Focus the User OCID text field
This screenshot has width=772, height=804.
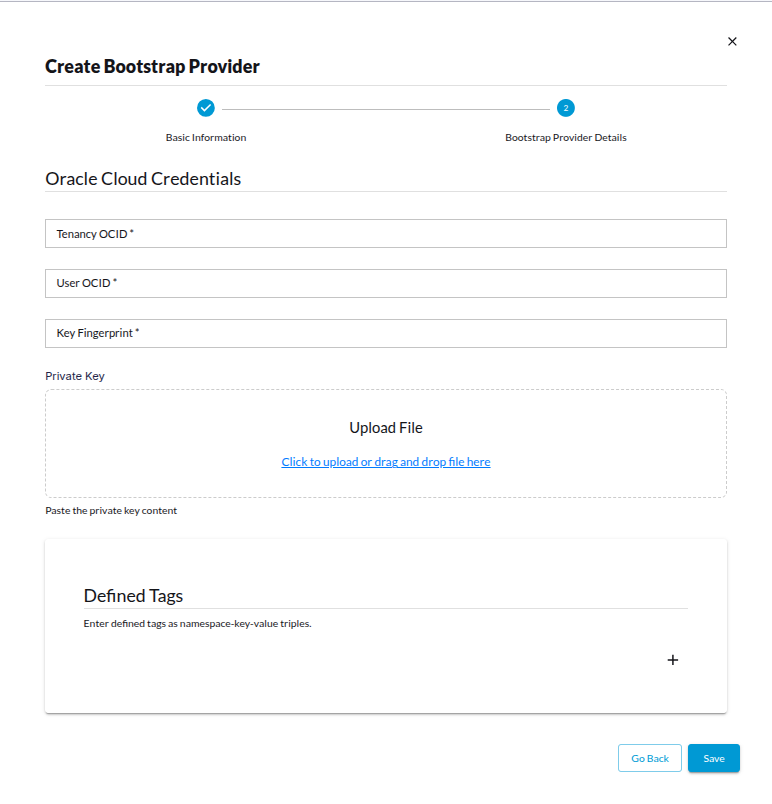(386, 283)
